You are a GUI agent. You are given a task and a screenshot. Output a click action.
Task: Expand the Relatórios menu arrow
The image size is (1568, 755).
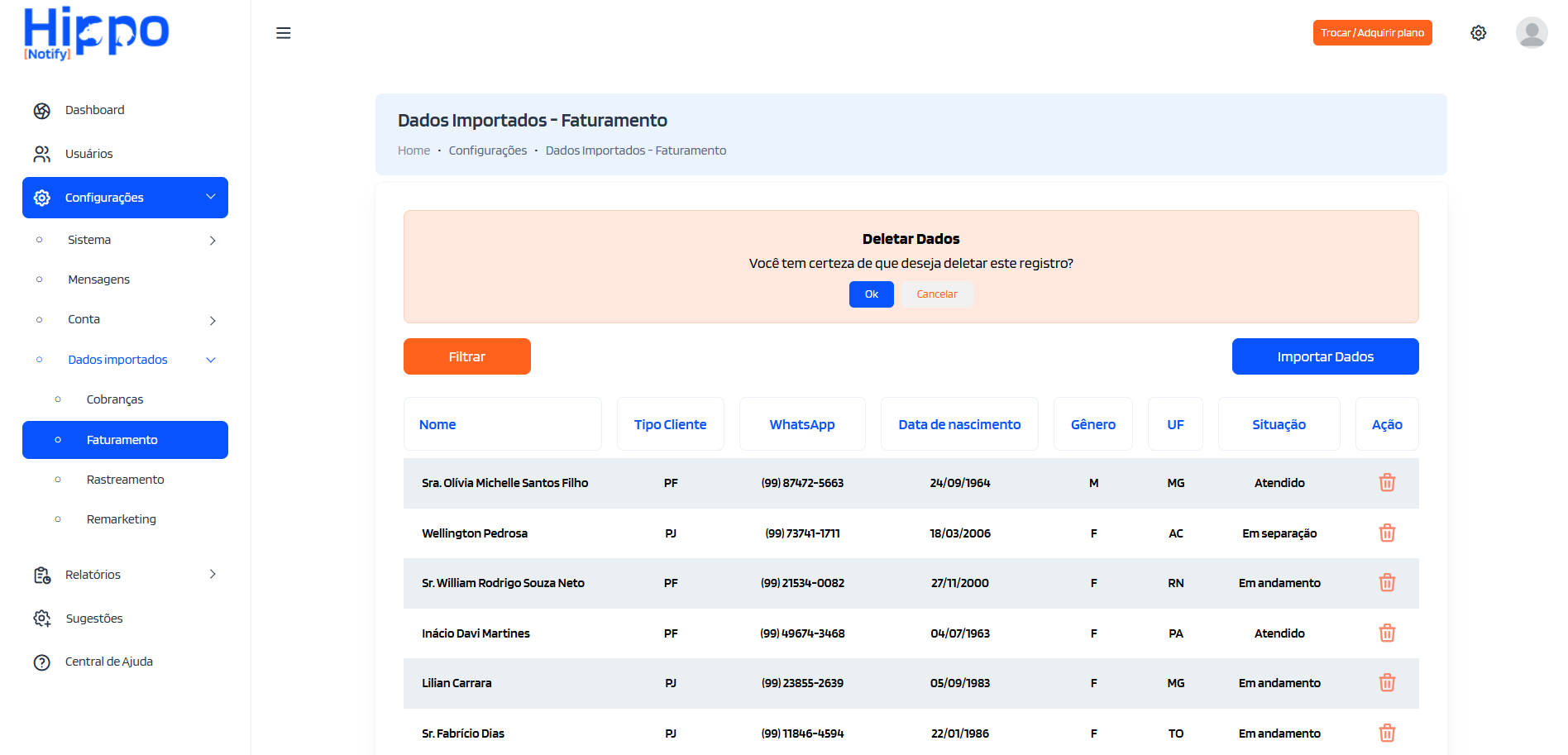[213, 574]
